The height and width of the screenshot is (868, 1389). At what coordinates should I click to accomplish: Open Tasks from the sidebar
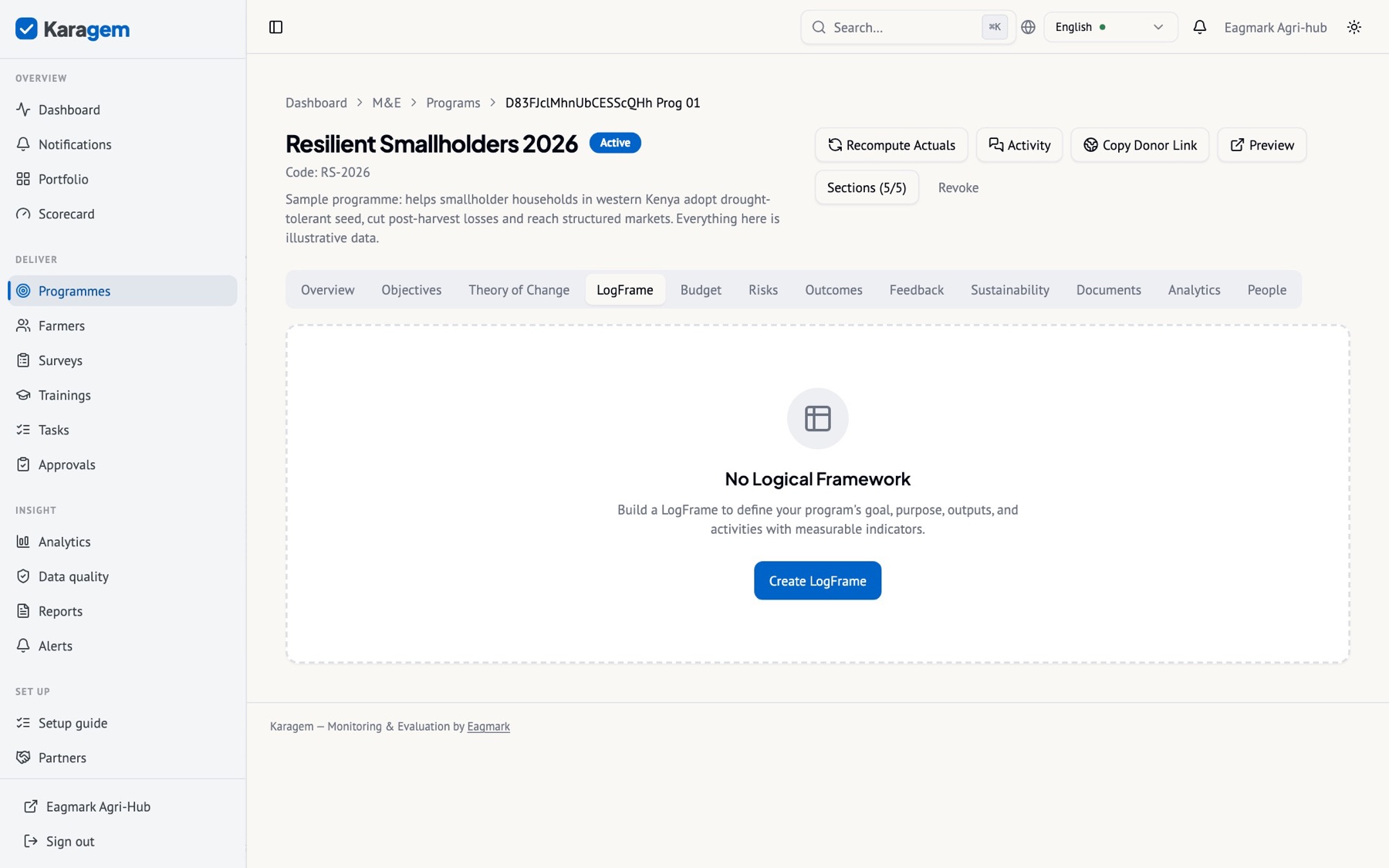(x=123, y=430)
